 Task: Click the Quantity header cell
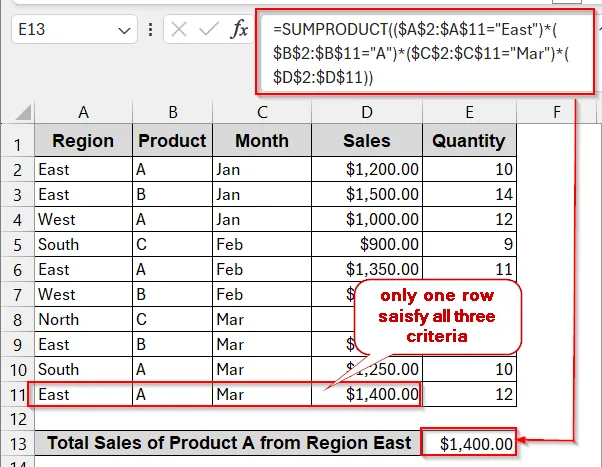pos(470,141)
